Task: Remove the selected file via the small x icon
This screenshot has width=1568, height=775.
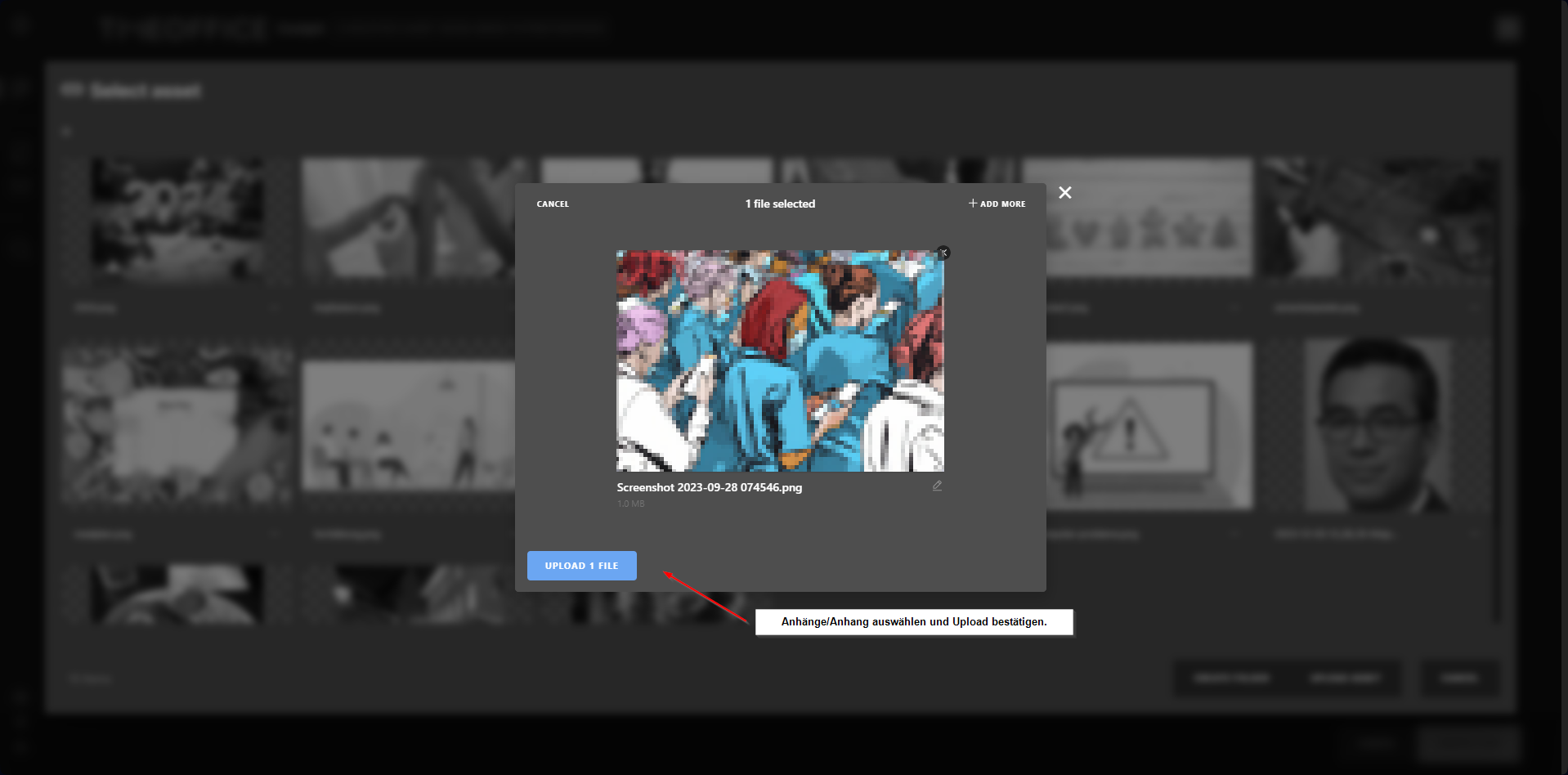Action: point(943,253)
